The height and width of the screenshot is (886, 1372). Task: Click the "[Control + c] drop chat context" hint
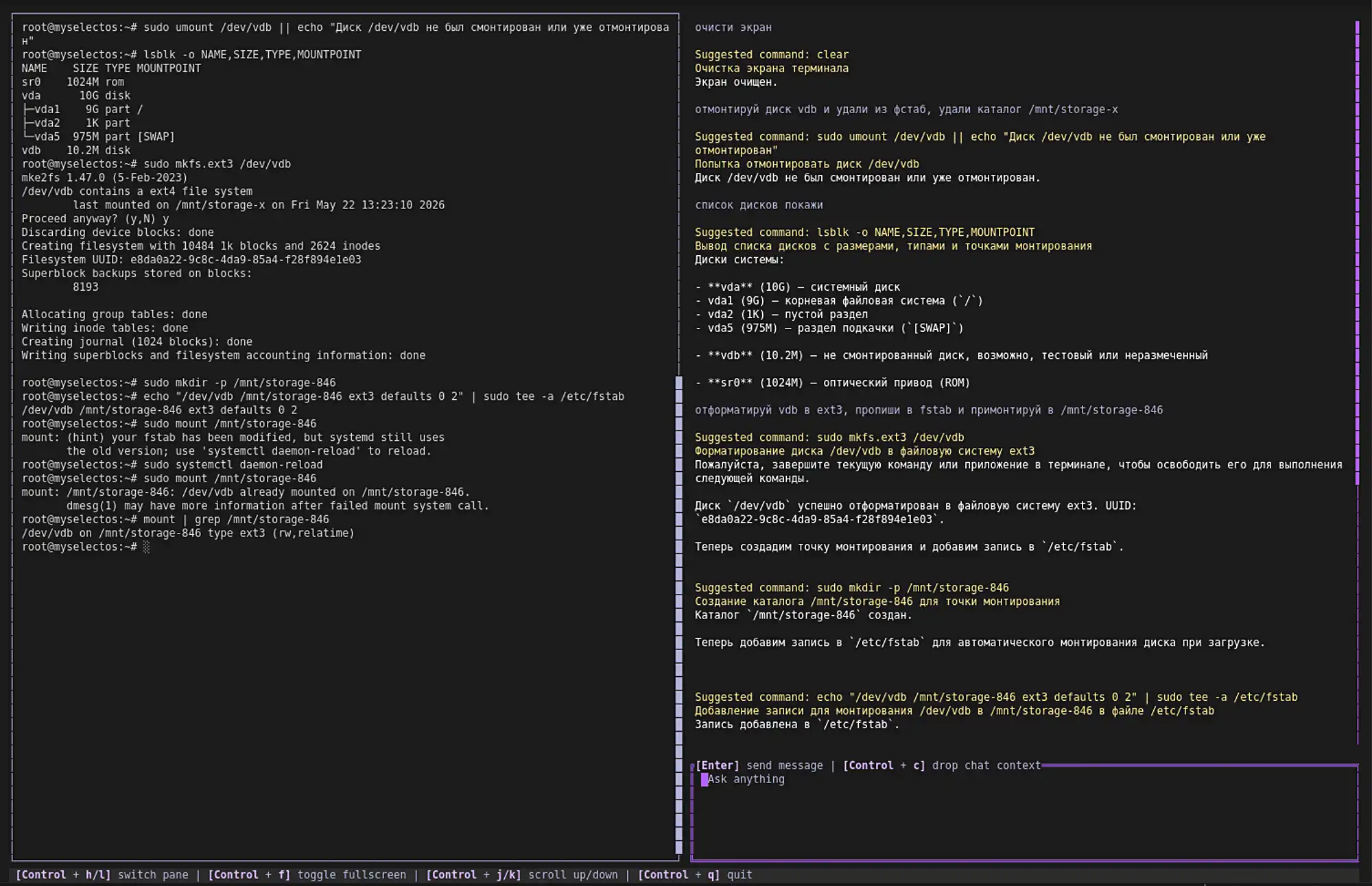941,765
